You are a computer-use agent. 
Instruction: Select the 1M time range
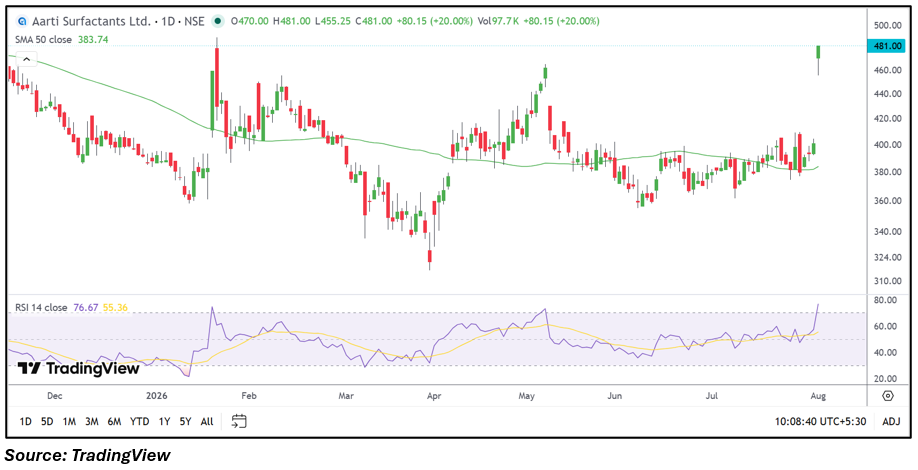pos(69,421)
